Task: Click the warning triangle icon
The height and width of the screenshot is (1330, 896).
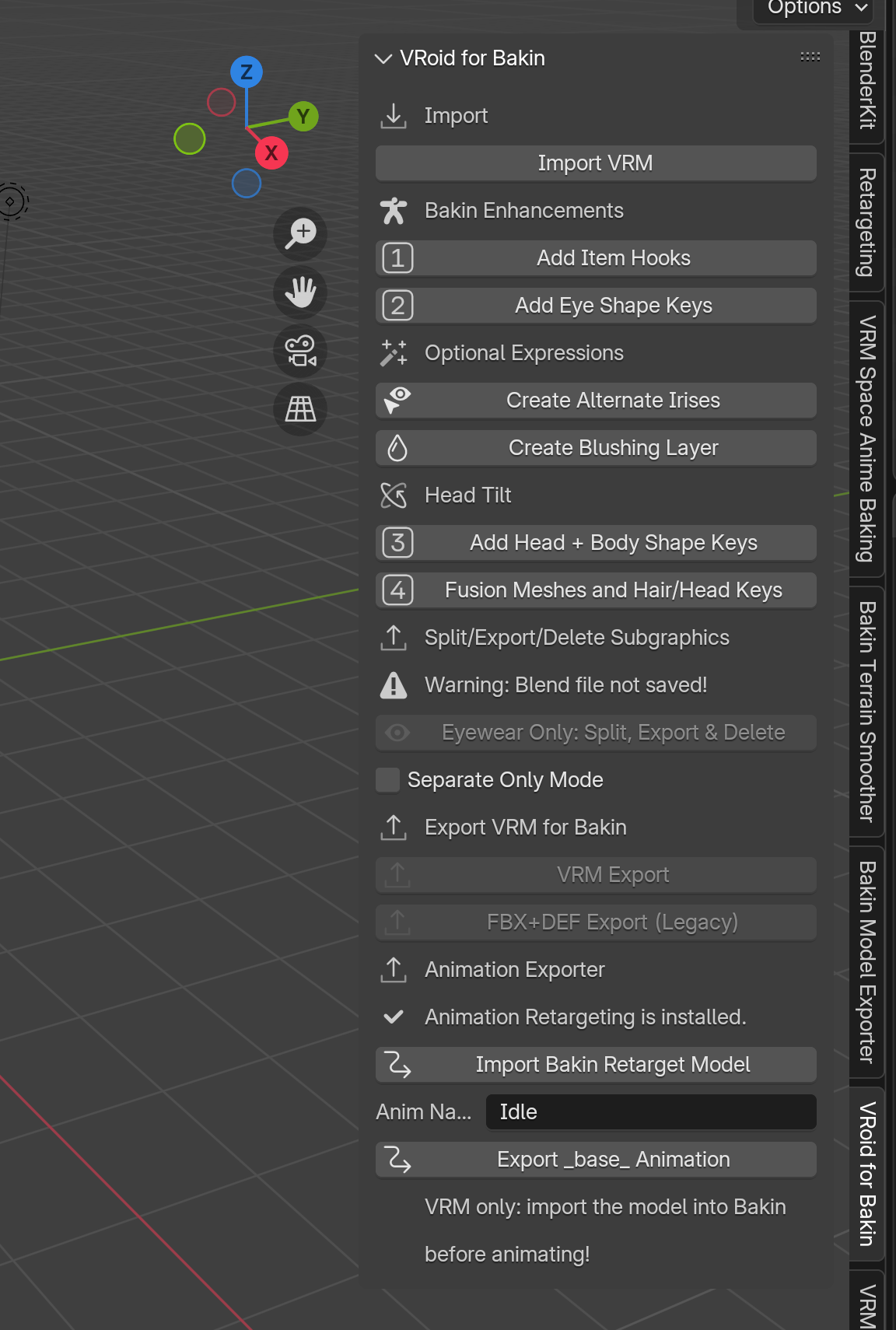Action: click(x=394, y=685)
